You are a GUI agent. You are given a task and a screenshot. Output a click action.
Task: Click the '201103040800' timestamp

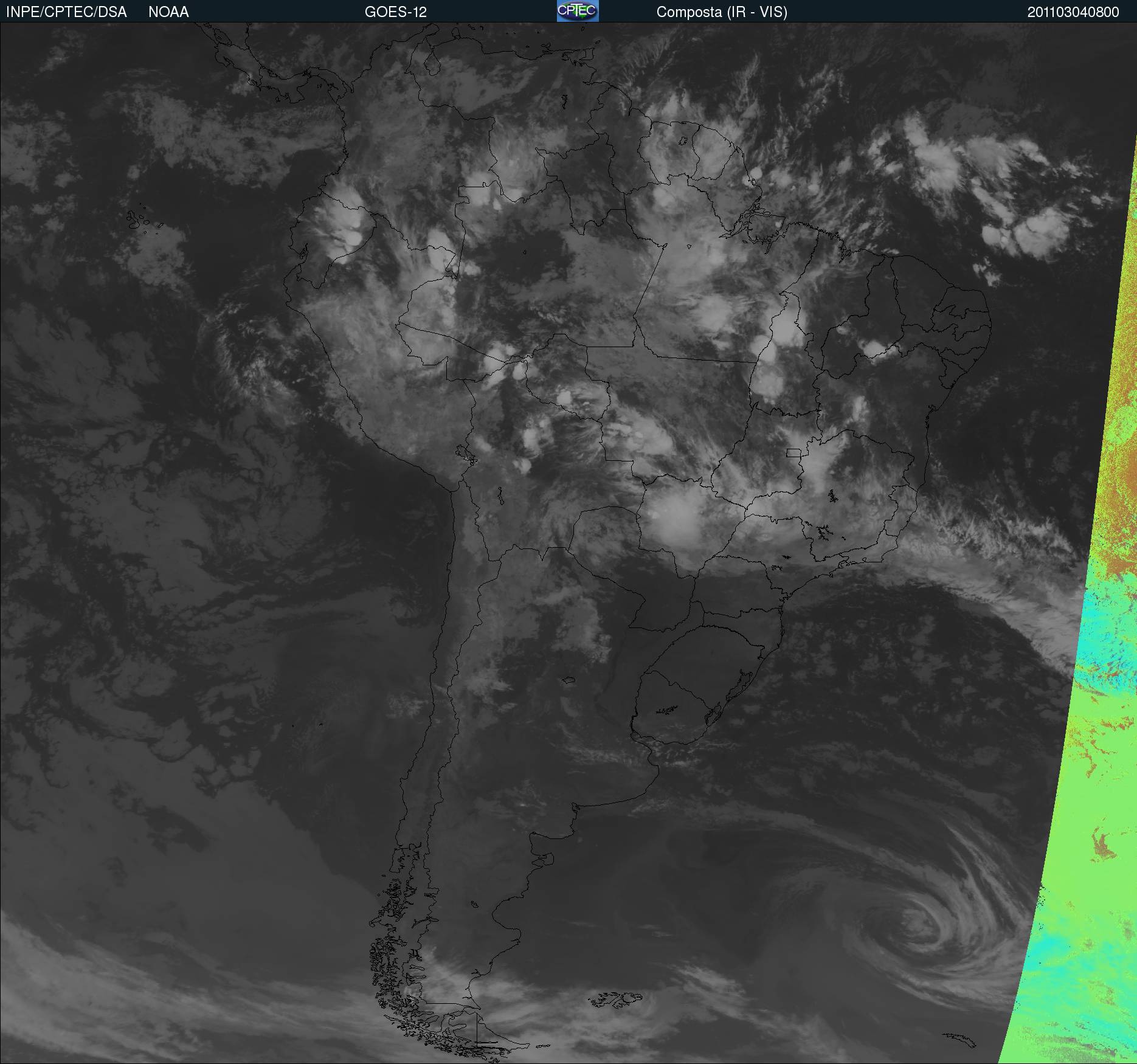[1073, 12]
